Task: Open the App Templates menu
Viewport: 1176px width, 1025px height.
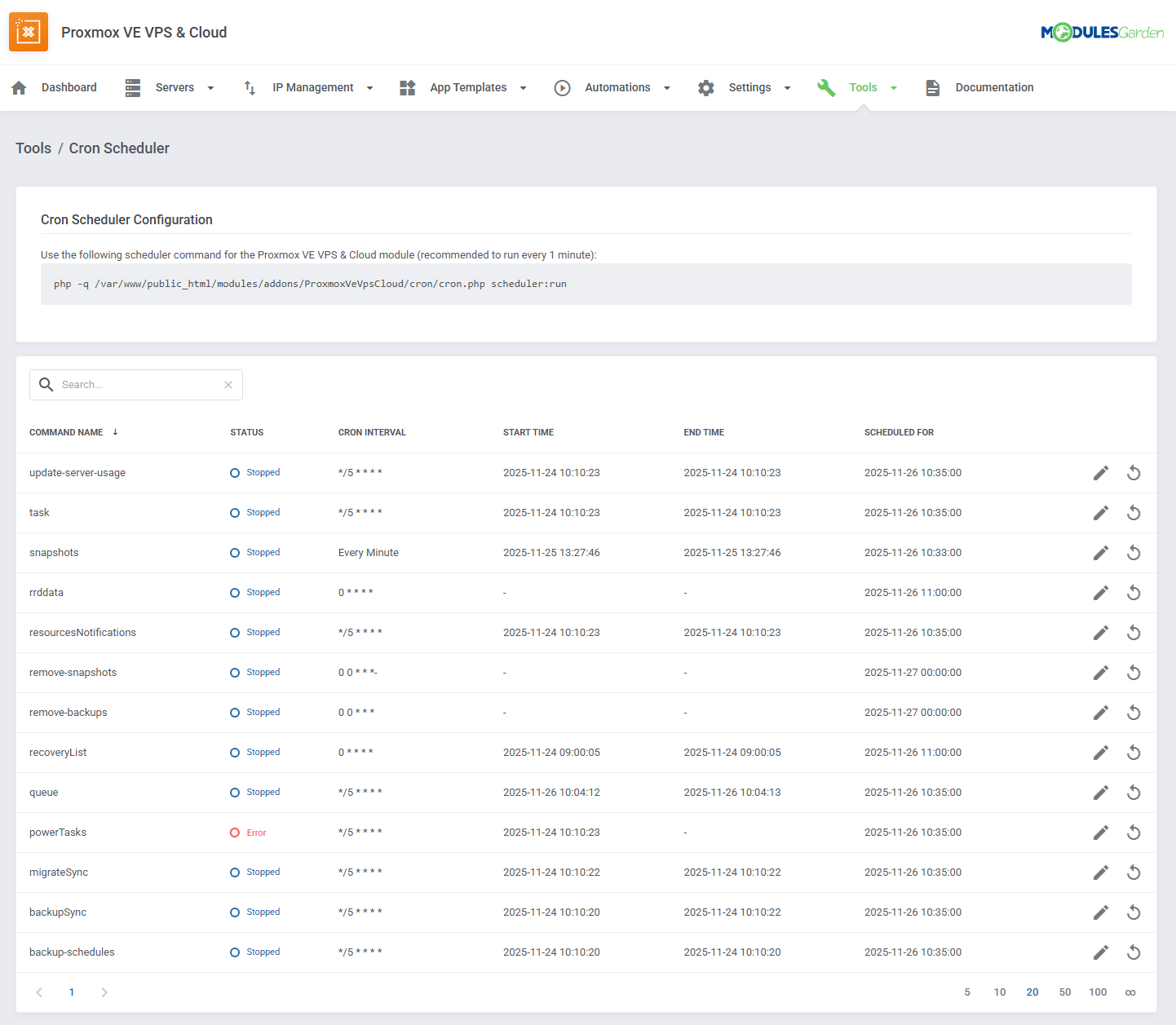Action: (468, 87)
